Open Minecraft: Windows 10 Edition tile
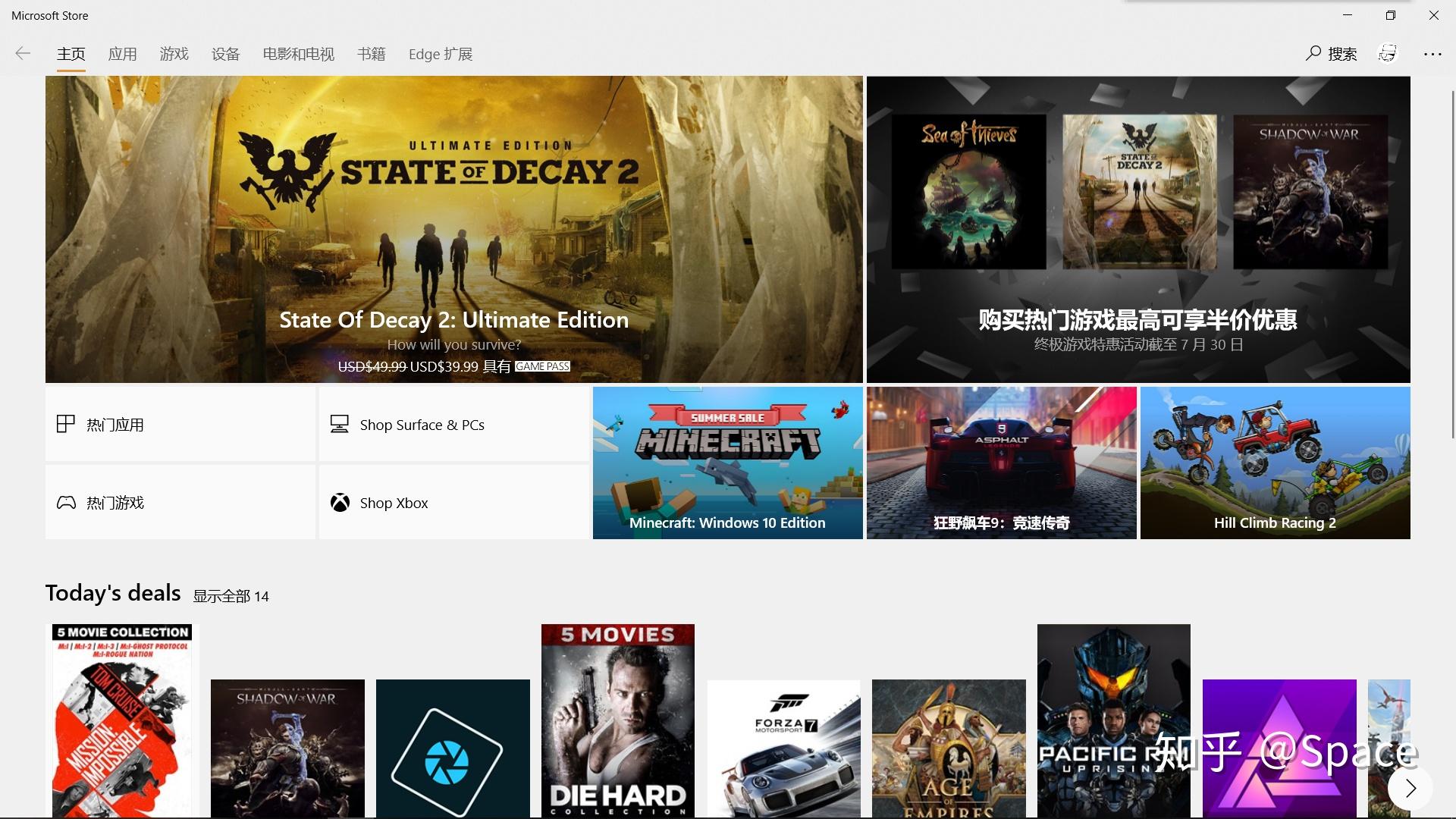1456x819 pixels. coord(727,463)
